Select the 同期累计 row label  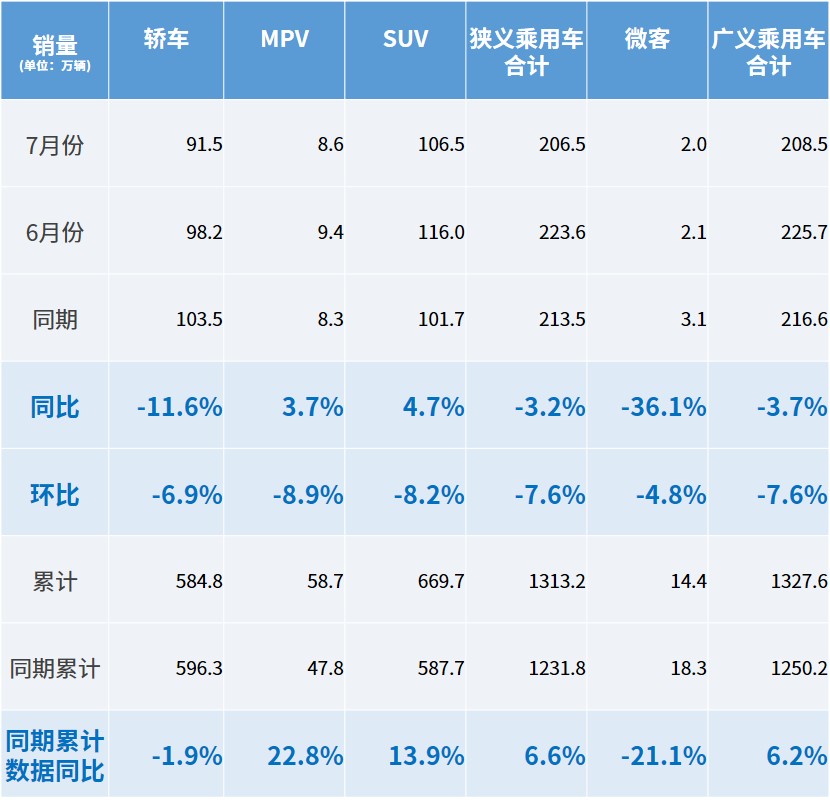tap(55, 668)
